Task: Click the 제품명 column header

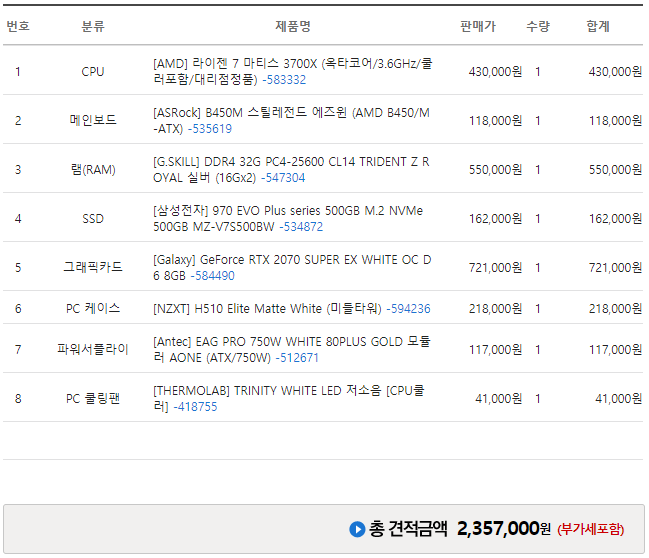Action: 293,26
